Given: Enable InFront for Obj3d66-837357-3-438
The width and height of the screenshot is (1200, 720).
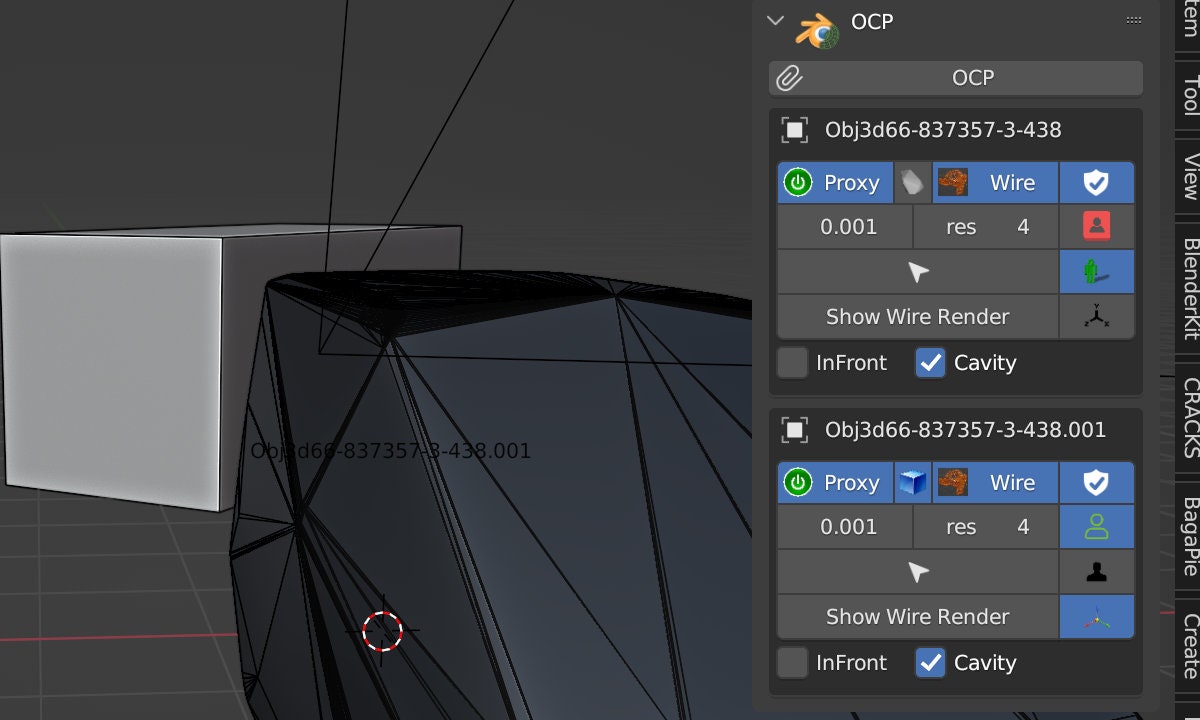Looking at the screenshot, I should pyautogui.click(x=792, y=363).
